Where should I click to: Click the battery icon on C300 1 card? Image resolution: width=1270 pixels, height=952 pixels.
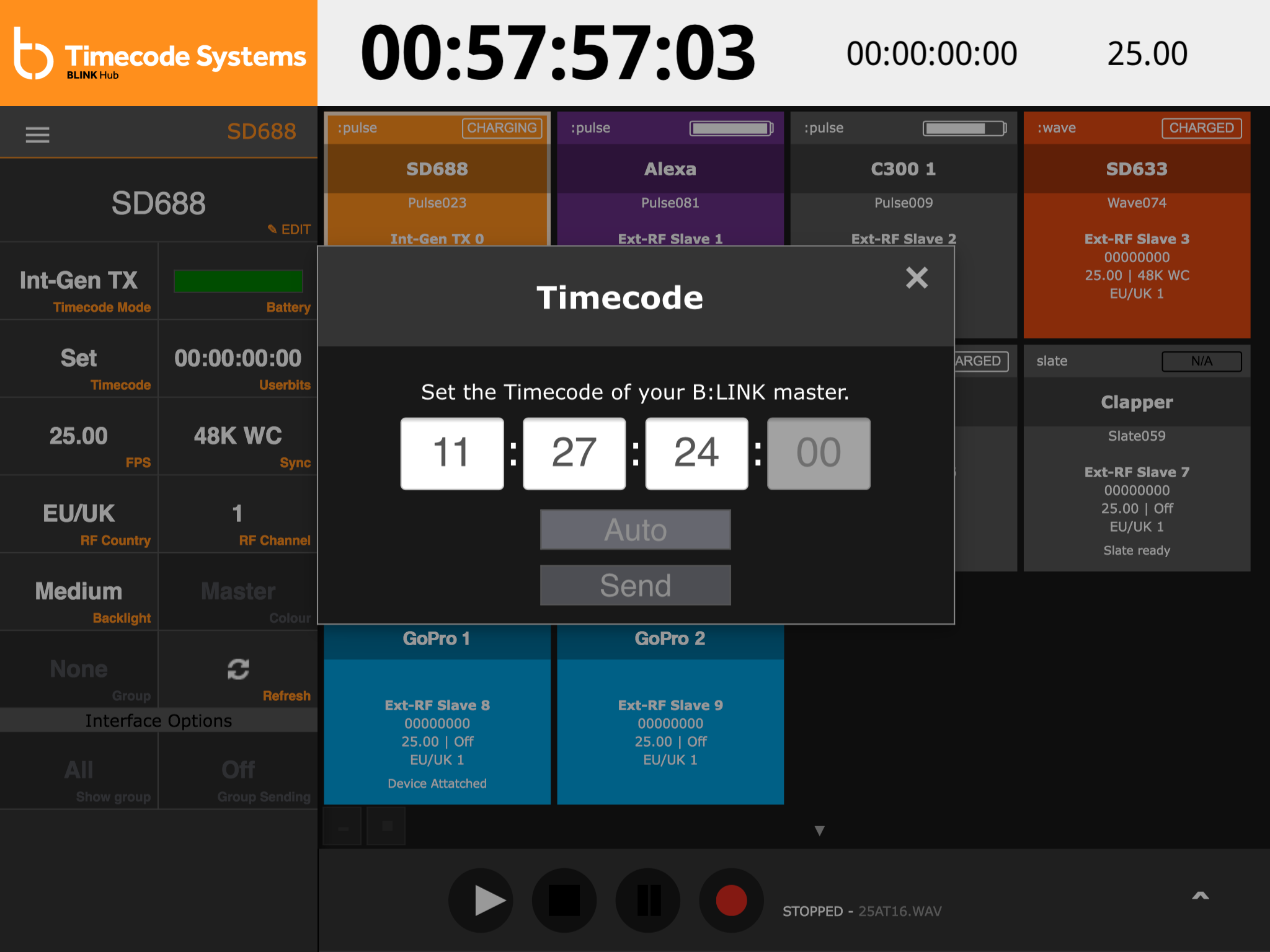point(965,128)
